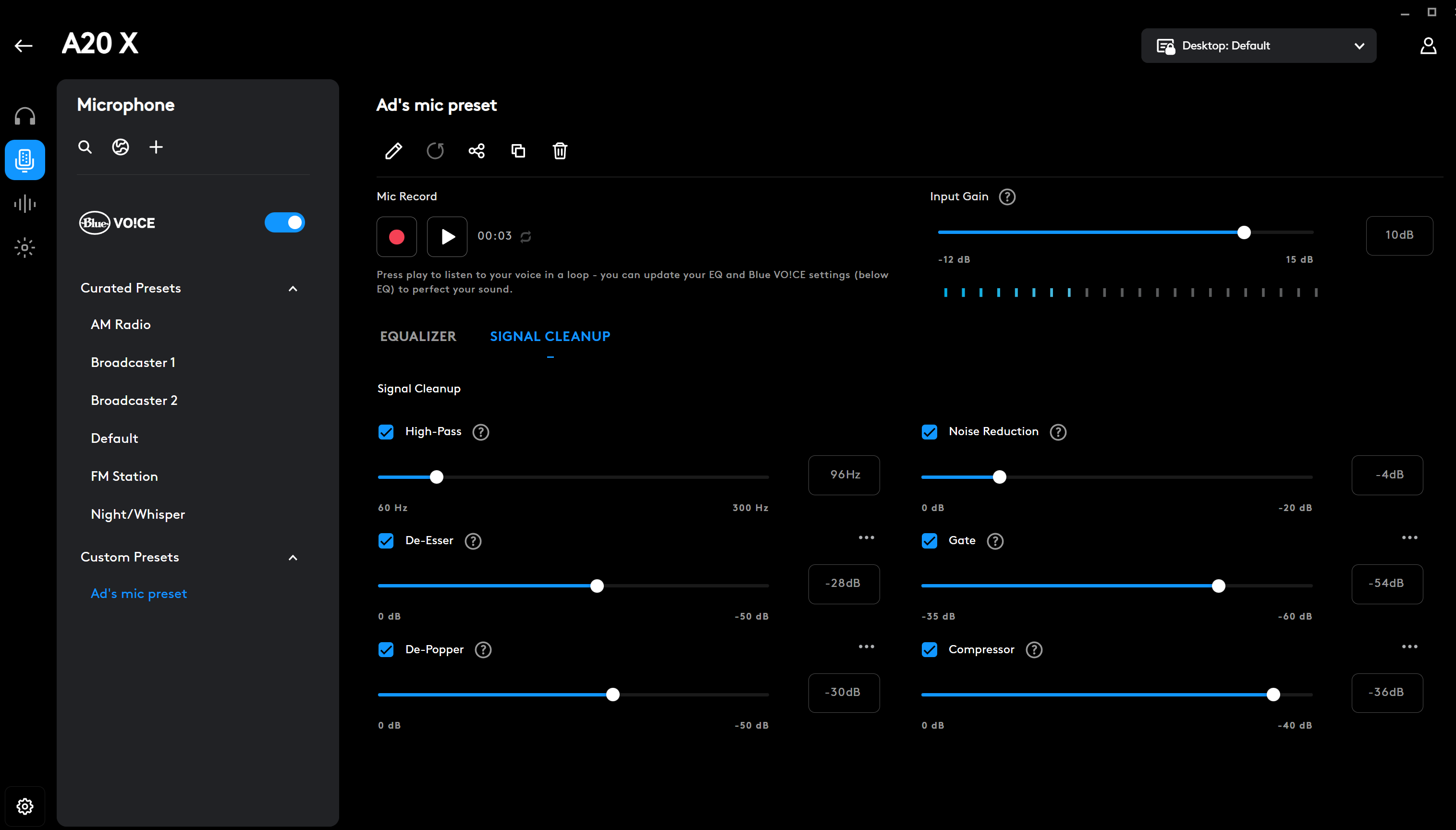
Task: Select the Broadcaster 1 preset
Action: (x=133, y=363)
